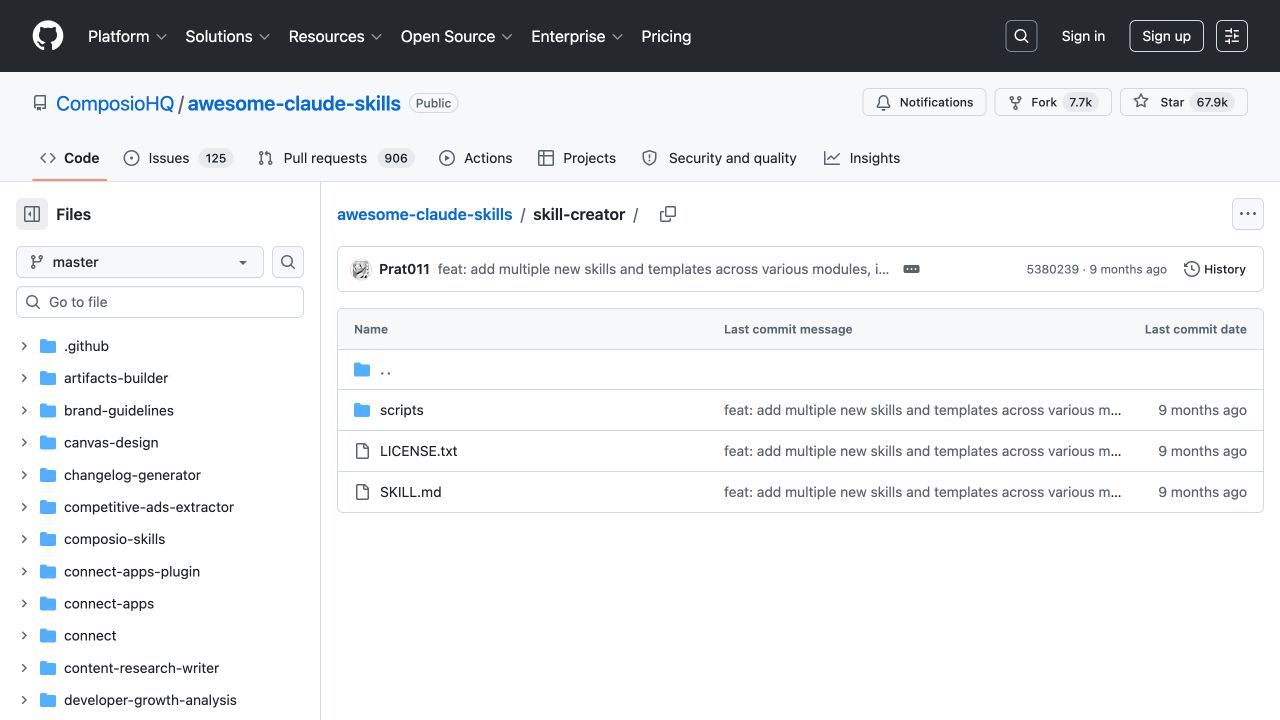The height and width of the screenshot is (720, 1280).
Task: Open the Notifications button
Action: point(925,102)
